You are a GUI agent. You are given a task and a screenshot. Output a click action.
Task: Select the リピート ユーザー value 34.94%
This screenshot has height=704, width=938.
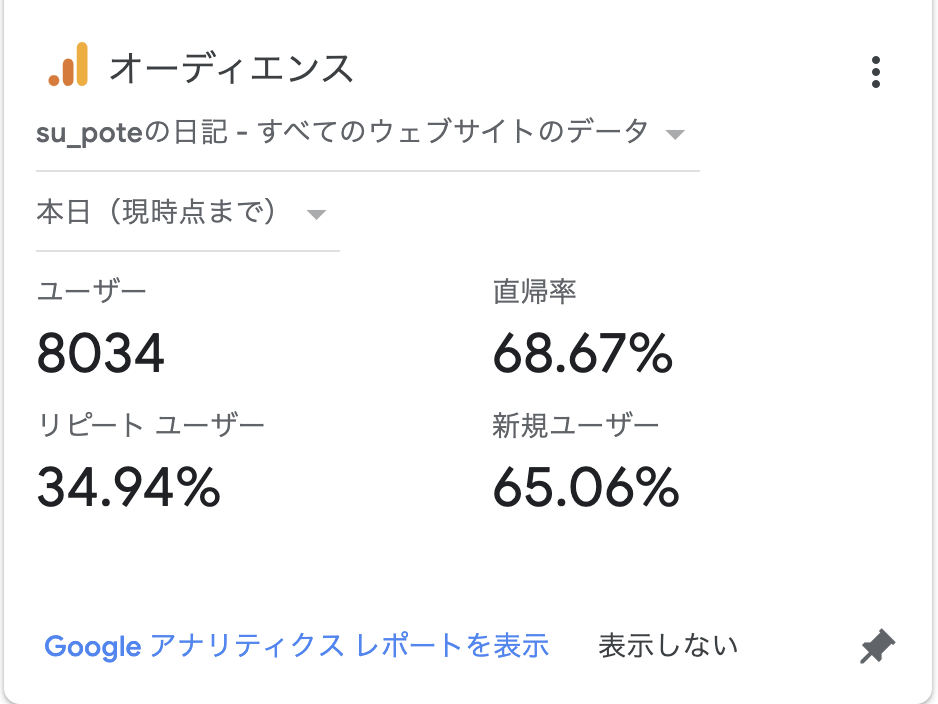[129, 487]
